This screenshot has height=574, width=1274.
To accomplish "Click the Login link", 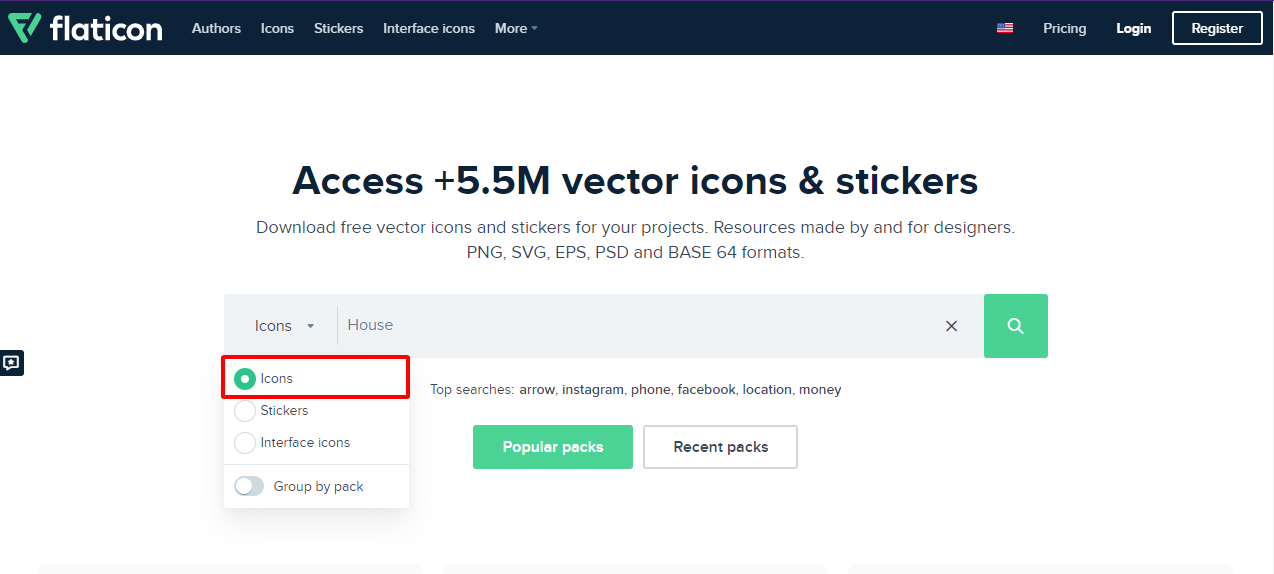I will [1134, 28].
